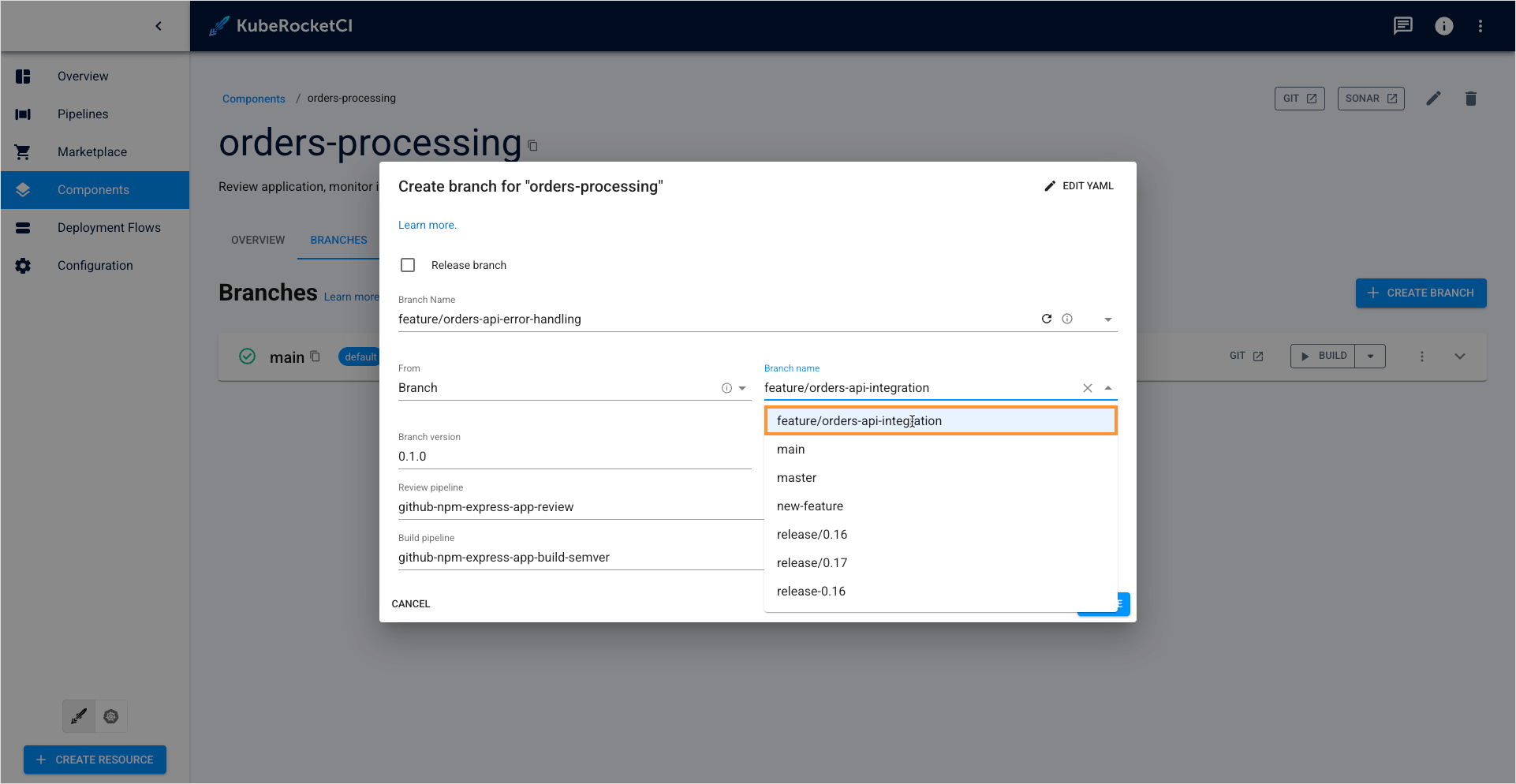Viewport: 1516px width, 784px height.
Task: Open the Pipelines section in sidebar
Action: (x=82, y=114)
